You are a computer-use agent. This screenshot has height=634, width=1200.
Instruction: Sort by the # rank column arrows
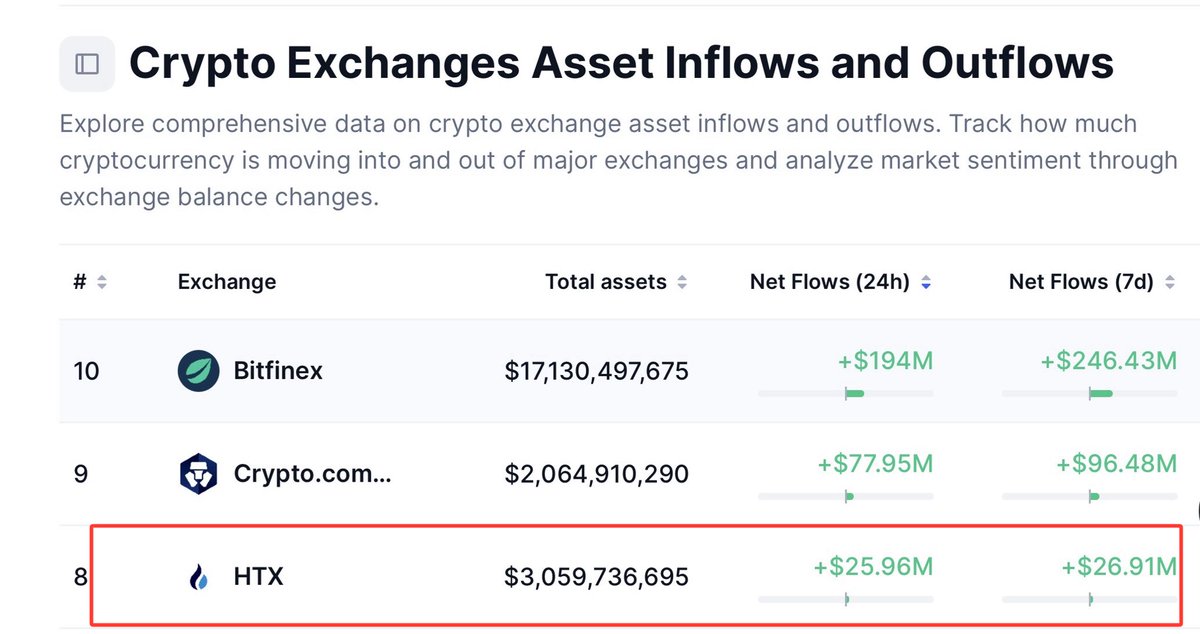pyautogui.click(x=101, y=283)
